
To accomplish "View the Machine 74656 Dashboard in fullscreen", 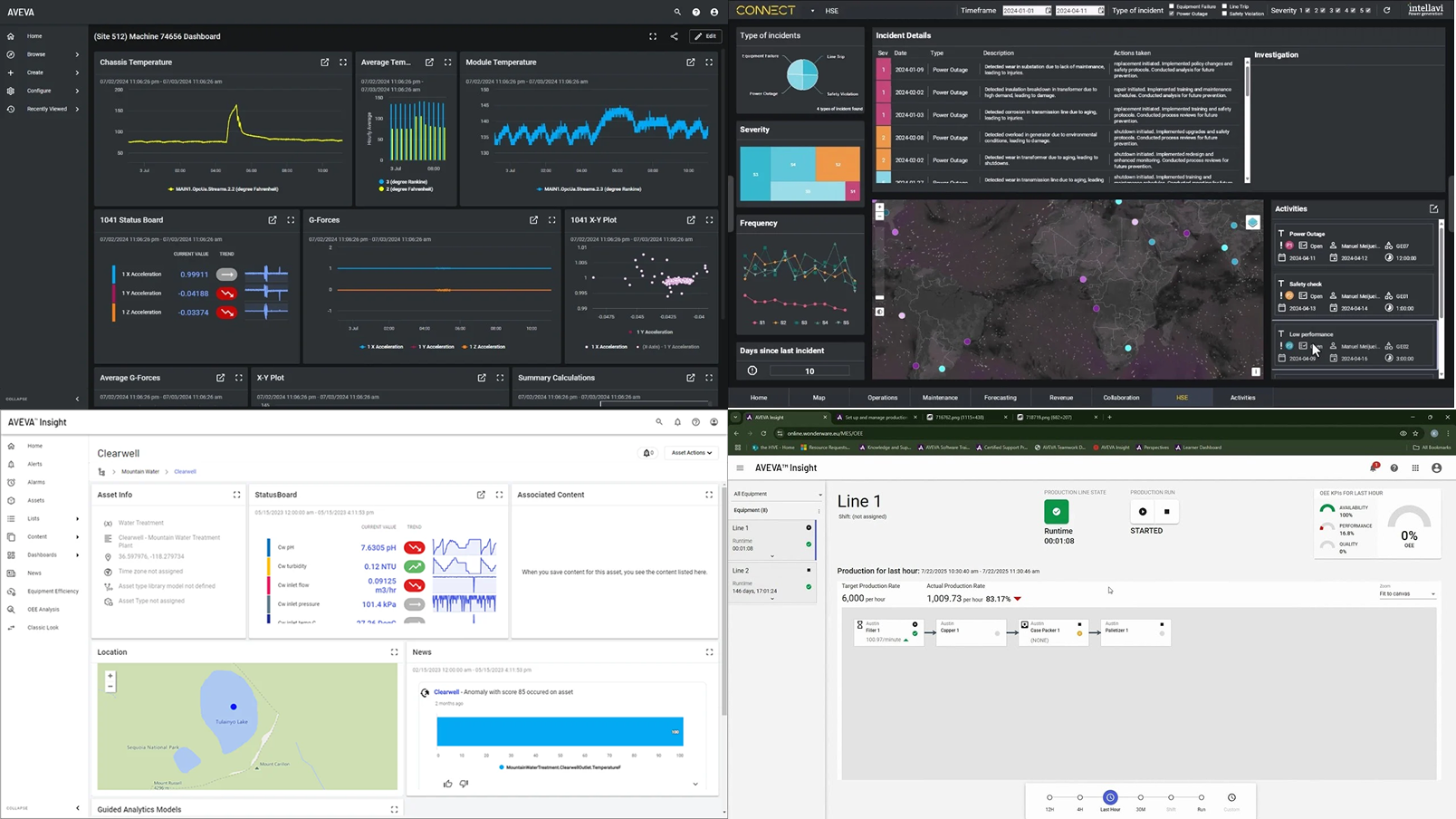I will click(653, 36).
